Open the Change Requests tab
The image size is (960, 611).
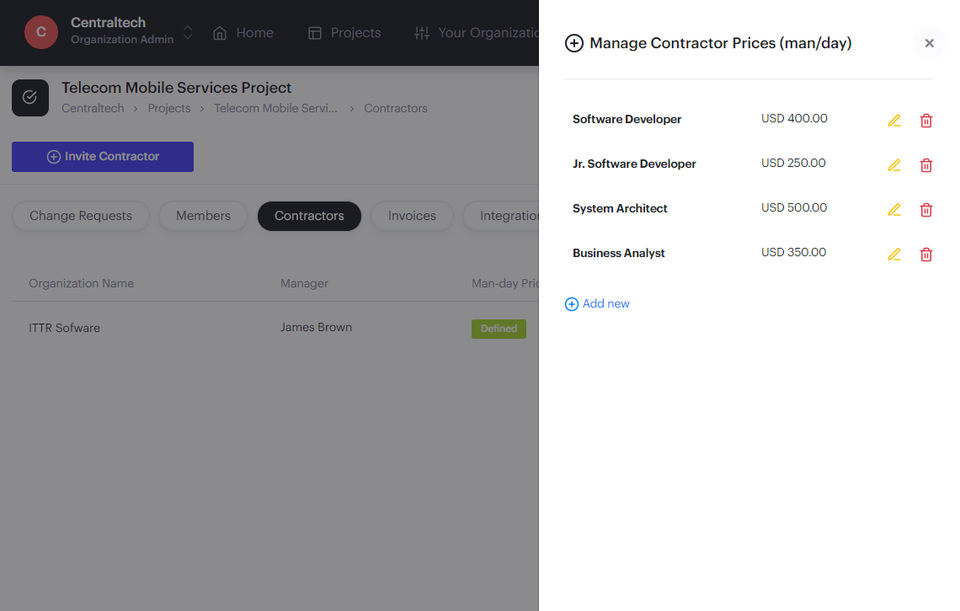(x=80, y=216)
